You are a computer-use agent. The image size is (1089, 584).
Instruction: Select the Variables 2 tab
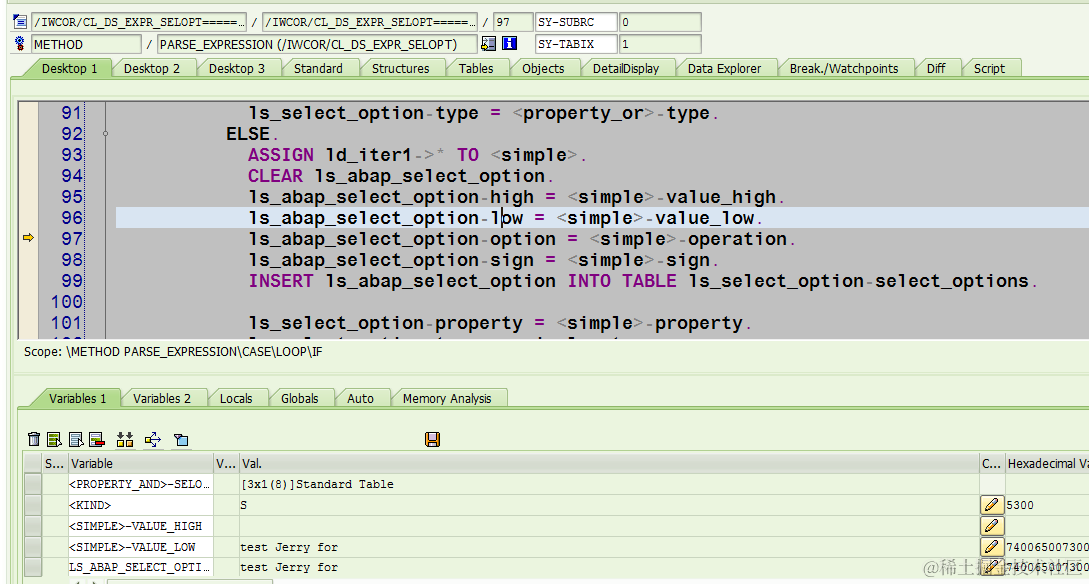(162, 399)
